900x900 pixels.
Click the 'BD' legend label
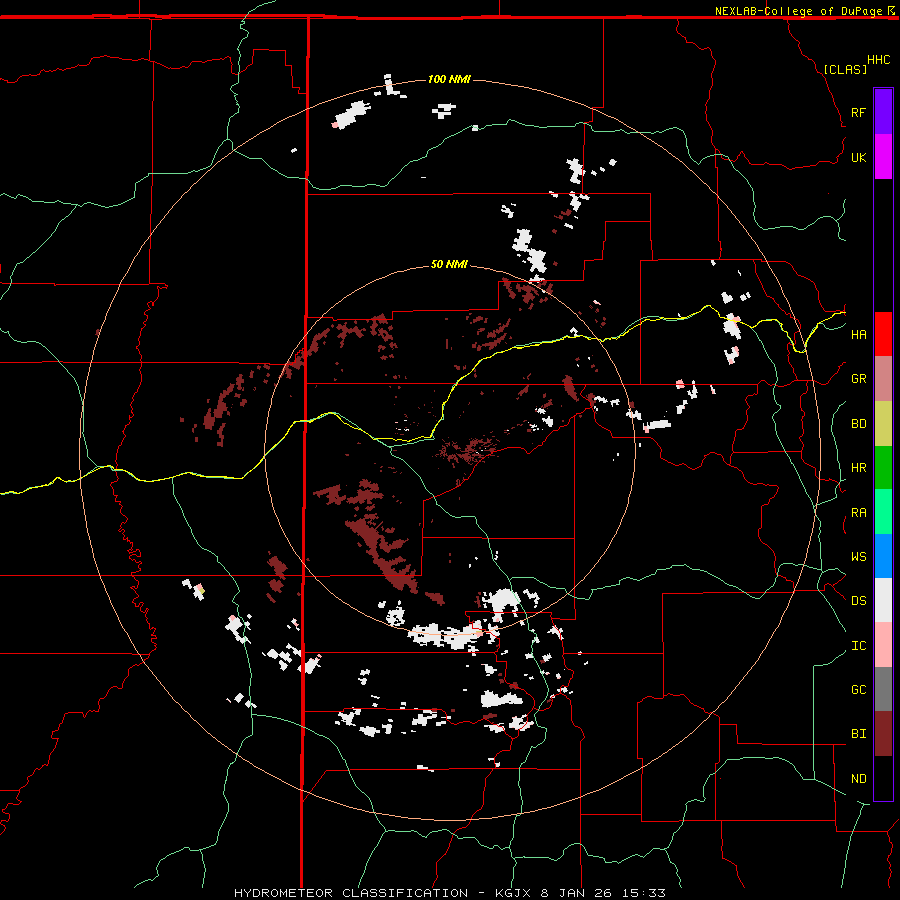(858, 424)
